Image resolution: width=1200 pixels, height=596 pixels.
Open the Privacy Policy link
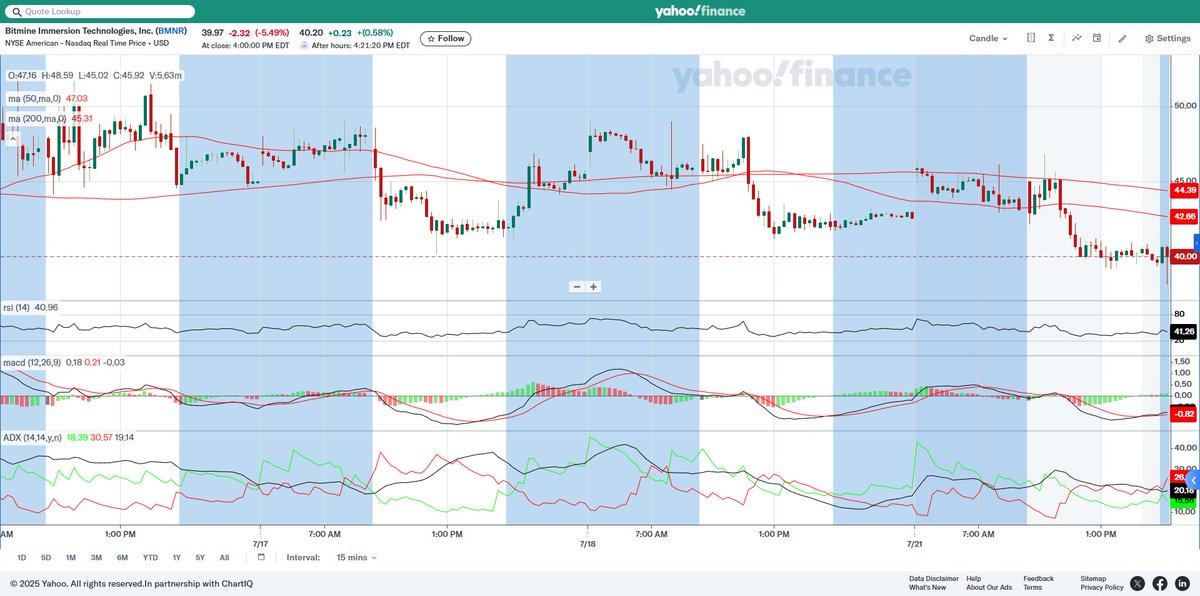pyautogui.click(x=1102, y=587)
